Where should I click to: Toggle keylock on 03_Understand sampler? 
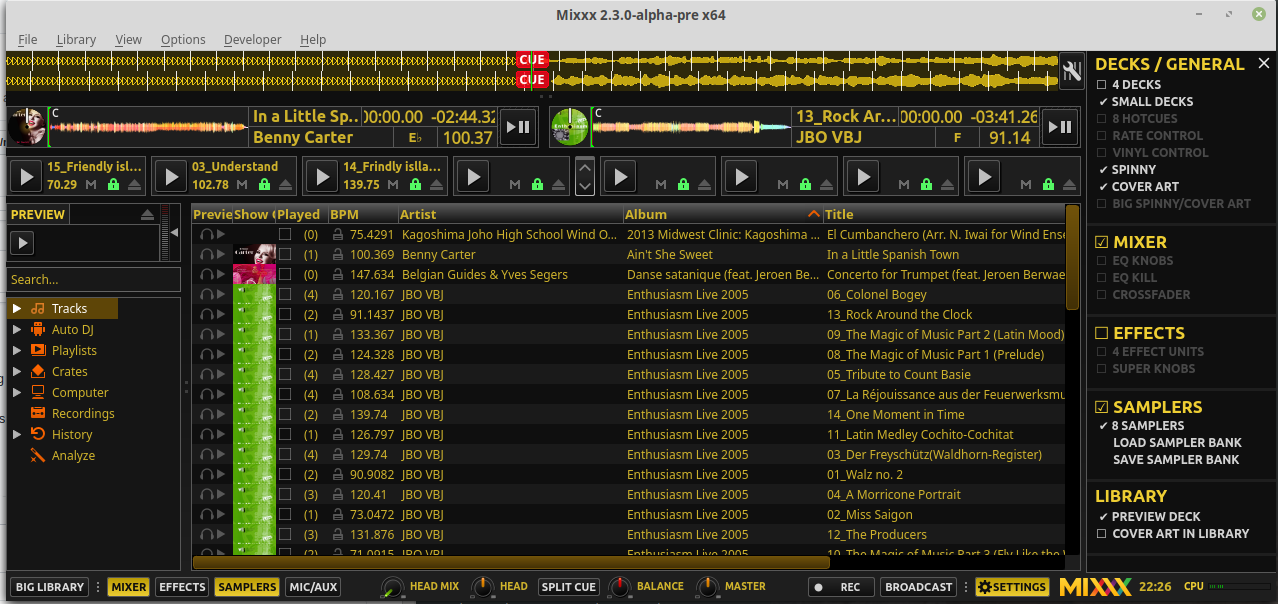coord(264,185)
